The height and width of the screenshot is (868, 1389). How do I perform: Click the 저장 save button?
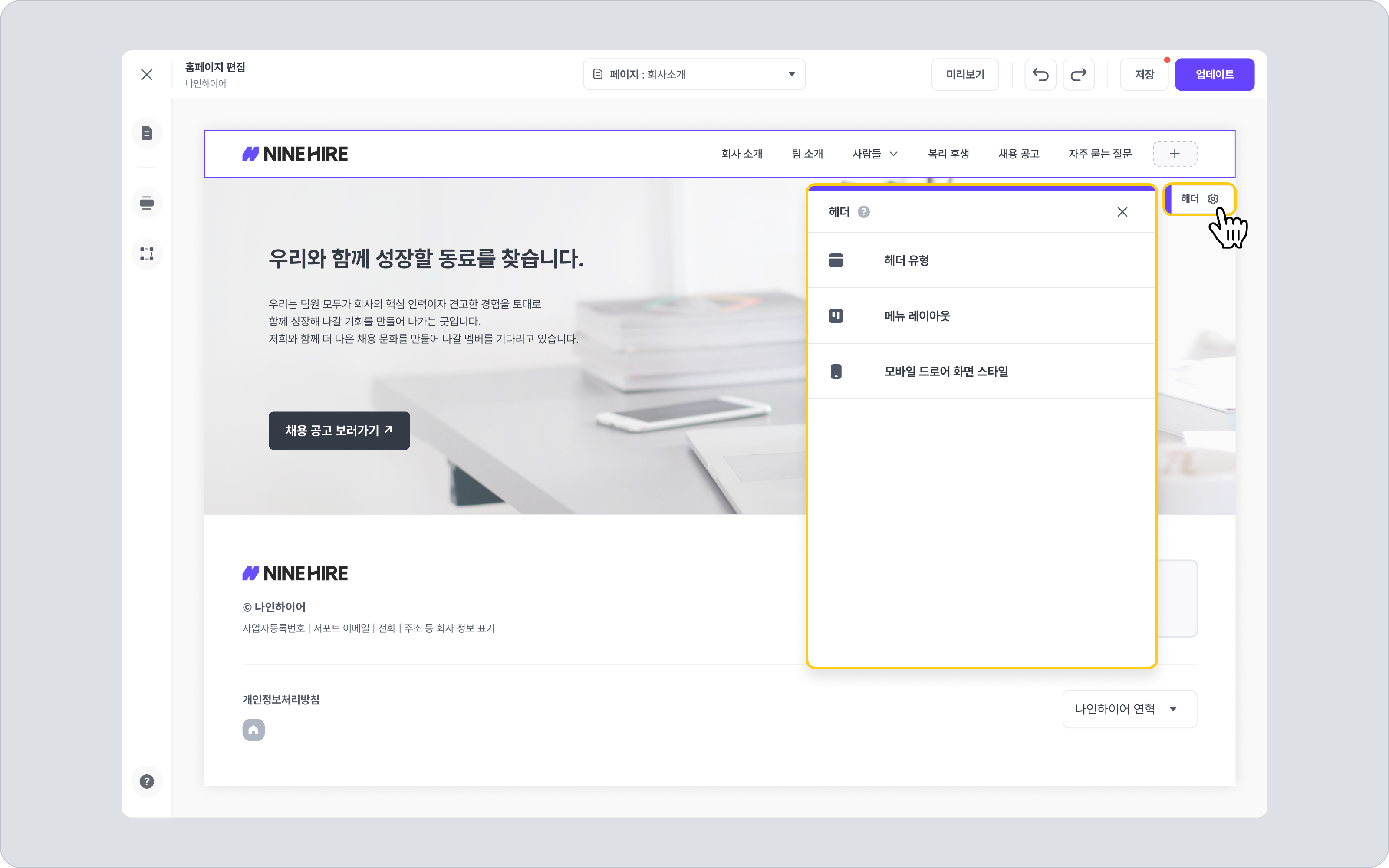tap(1144, 75)
